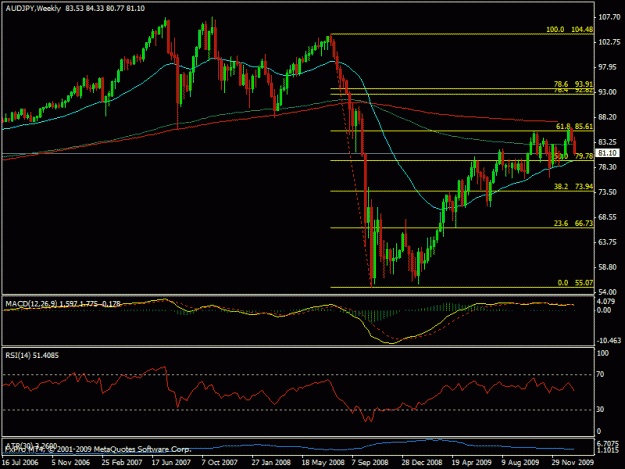Click the 7 Sep 2008 date label
Viewport: 625px width, 469px height.
370,462
